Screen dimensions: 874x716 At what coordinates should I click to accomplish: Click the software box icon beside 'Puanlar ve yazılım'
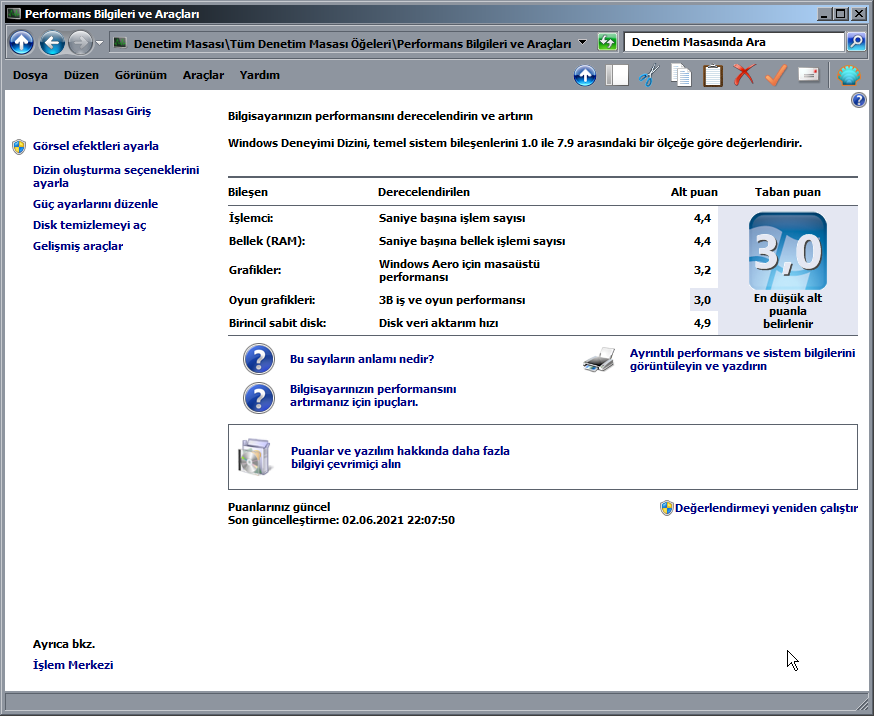pyautogui.click(x=255, y=457)
